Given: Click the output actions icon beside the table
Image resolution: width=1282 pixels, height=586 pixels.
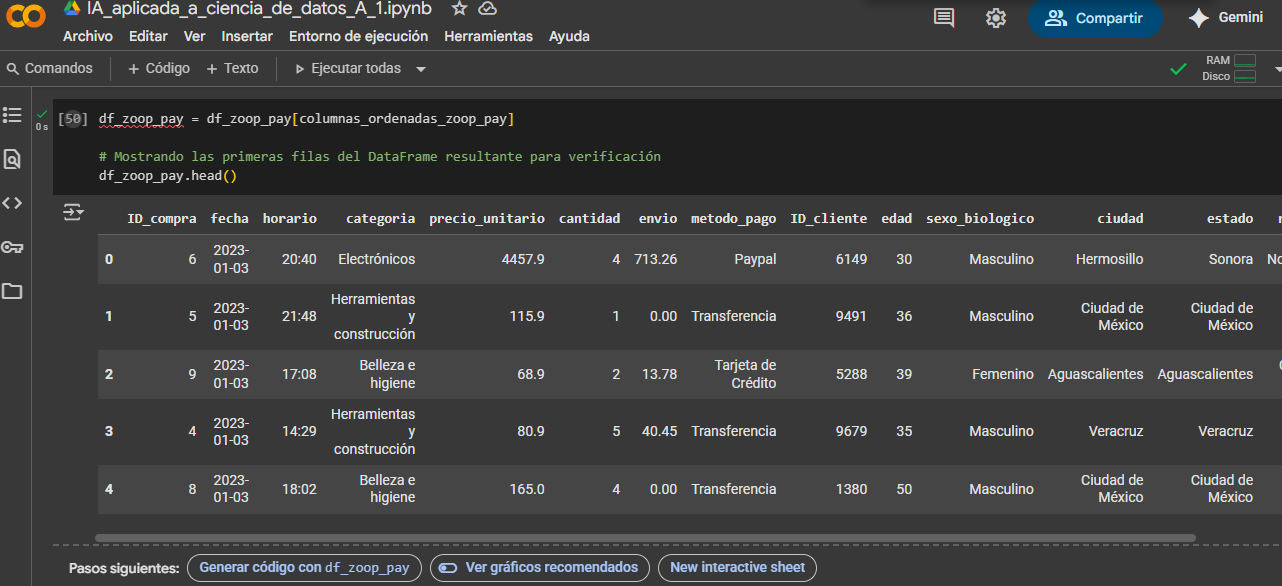Looking at the screenshot, I should (x=73, y=212).
